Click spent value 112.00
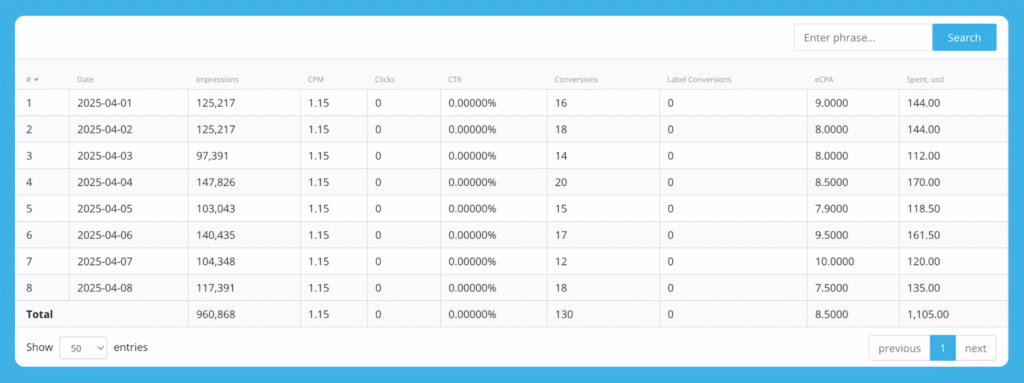The image size is (1024, 383). click(x=923, y=156)
